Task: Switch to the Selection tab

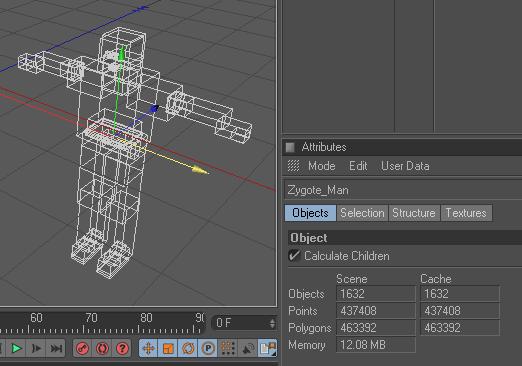Action: click(362, 213)
